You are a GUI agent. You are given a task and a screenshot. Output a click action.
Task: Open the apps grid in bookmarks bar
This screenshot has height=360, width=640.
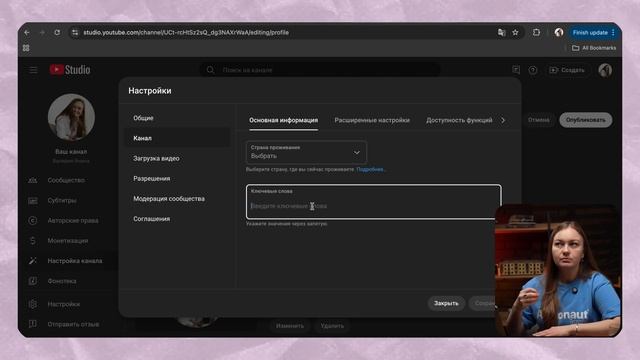(x=26, y=48)
